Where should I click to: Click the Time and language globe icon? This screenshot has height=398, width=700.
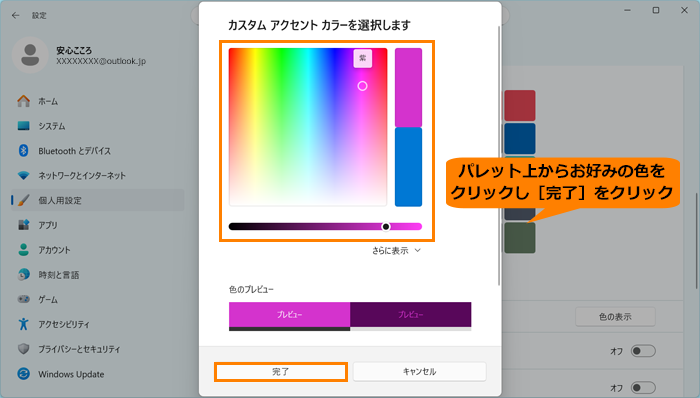click(24, 274)
